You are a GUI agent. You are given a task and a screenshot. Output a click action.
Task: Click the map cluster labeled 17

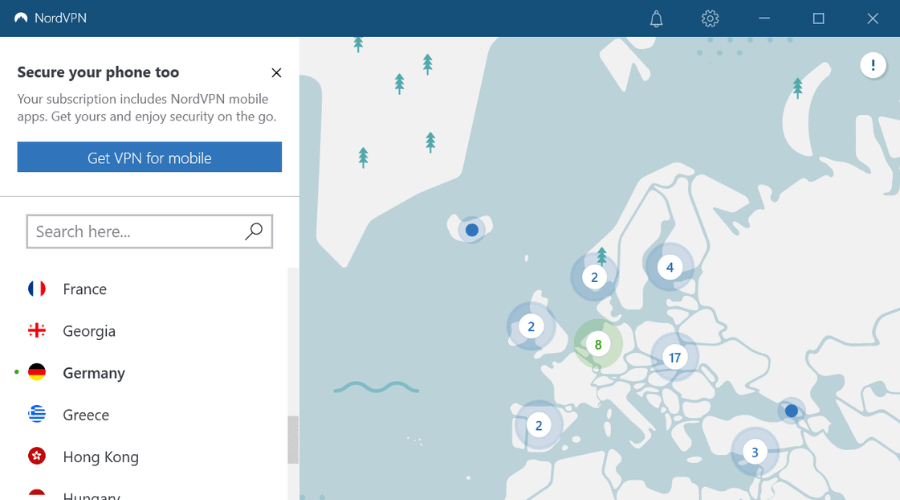pos(675,357)
